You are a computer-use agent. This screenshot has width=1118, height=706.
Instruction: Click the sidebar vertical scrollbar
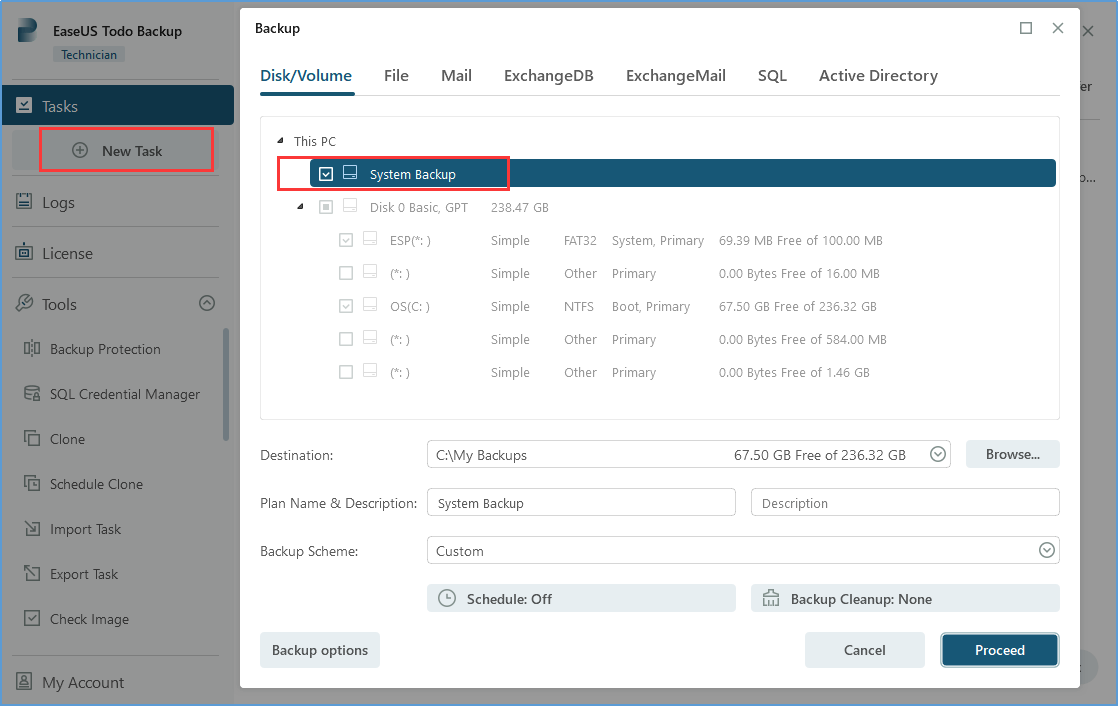pyautogui.click(x=226, y=385)
